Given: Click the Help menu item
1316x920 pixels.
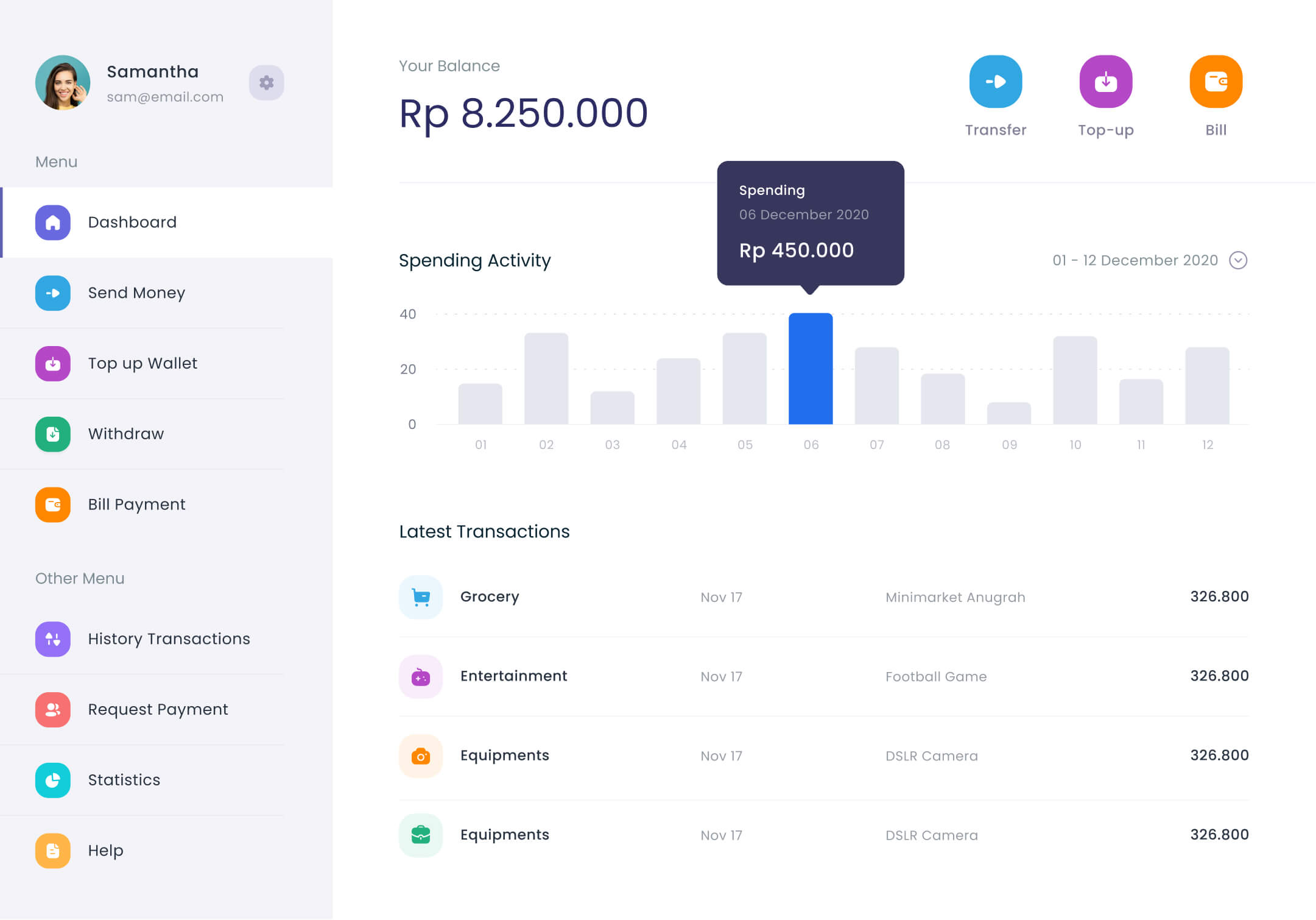Looking at the screenshot, I should tap(105, 851).
